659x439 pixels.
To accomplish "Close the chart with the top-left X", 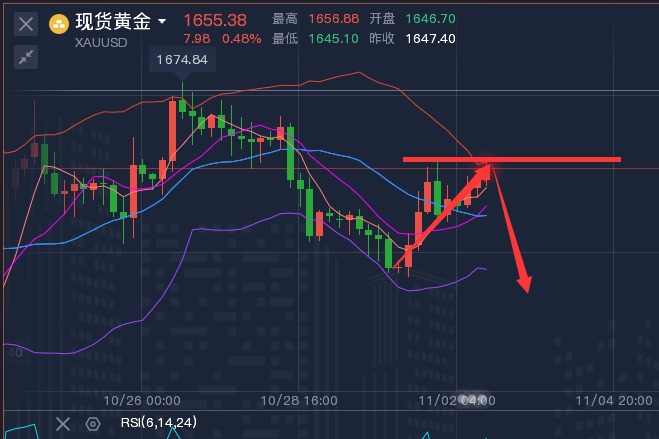I will 27,23.
